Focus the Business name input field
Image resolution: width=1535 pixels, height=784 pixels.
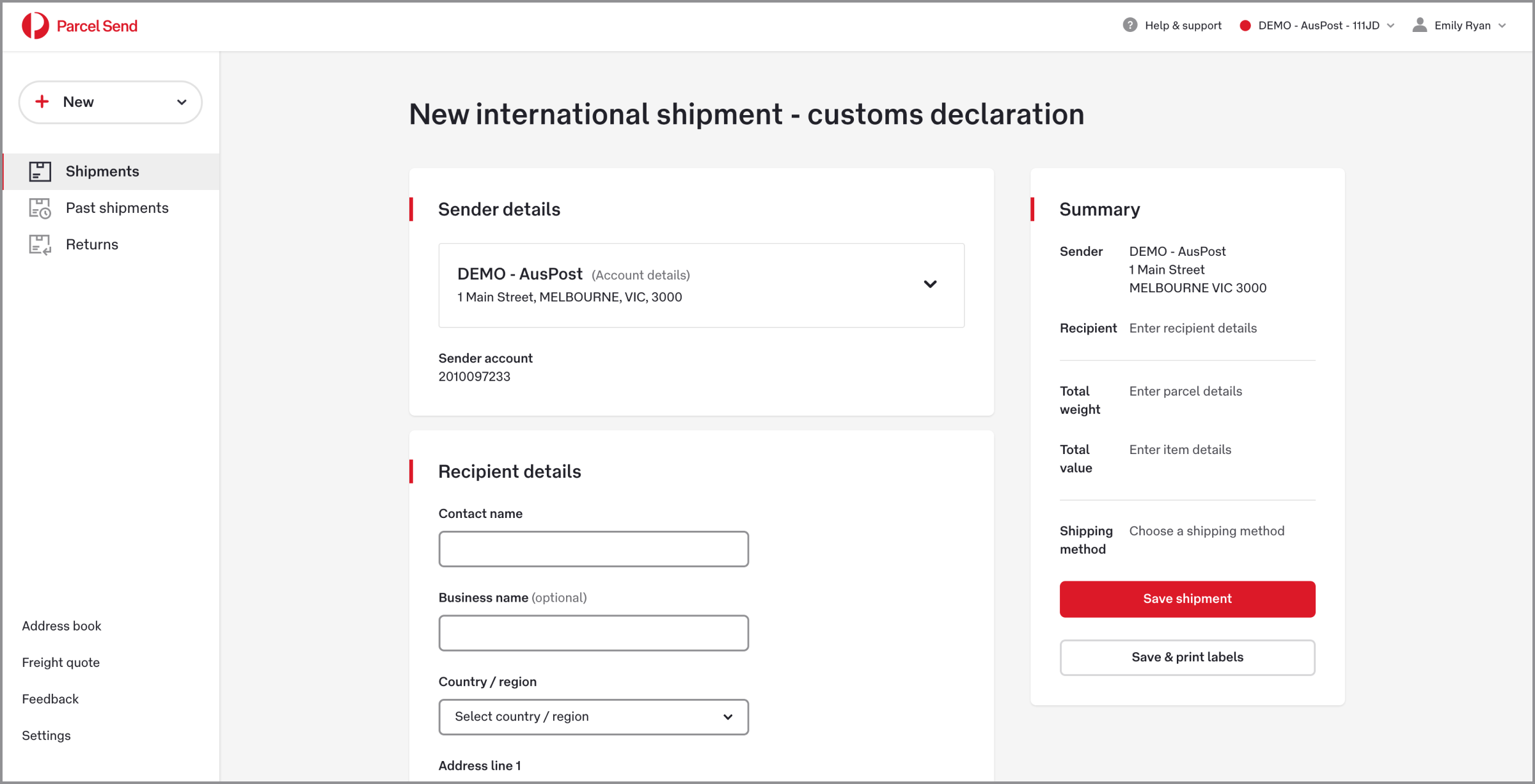(x=594, y=633)
